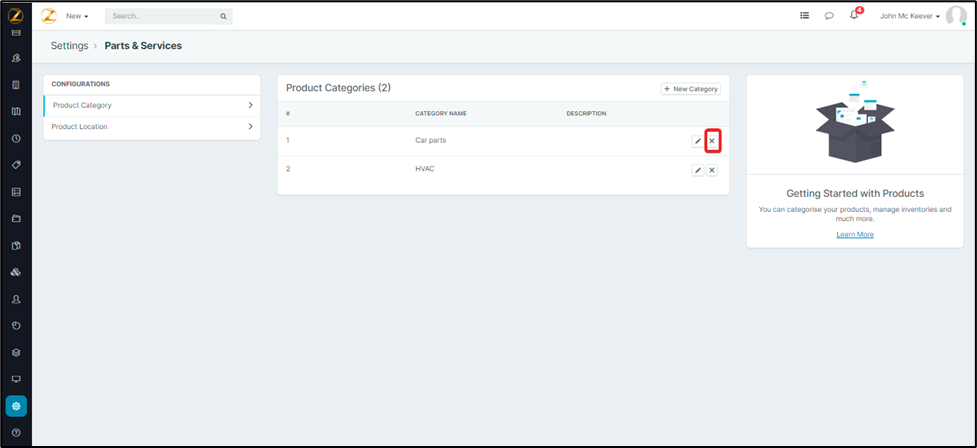Click the Search input field
Screen dimensions: 977x448
160,16
